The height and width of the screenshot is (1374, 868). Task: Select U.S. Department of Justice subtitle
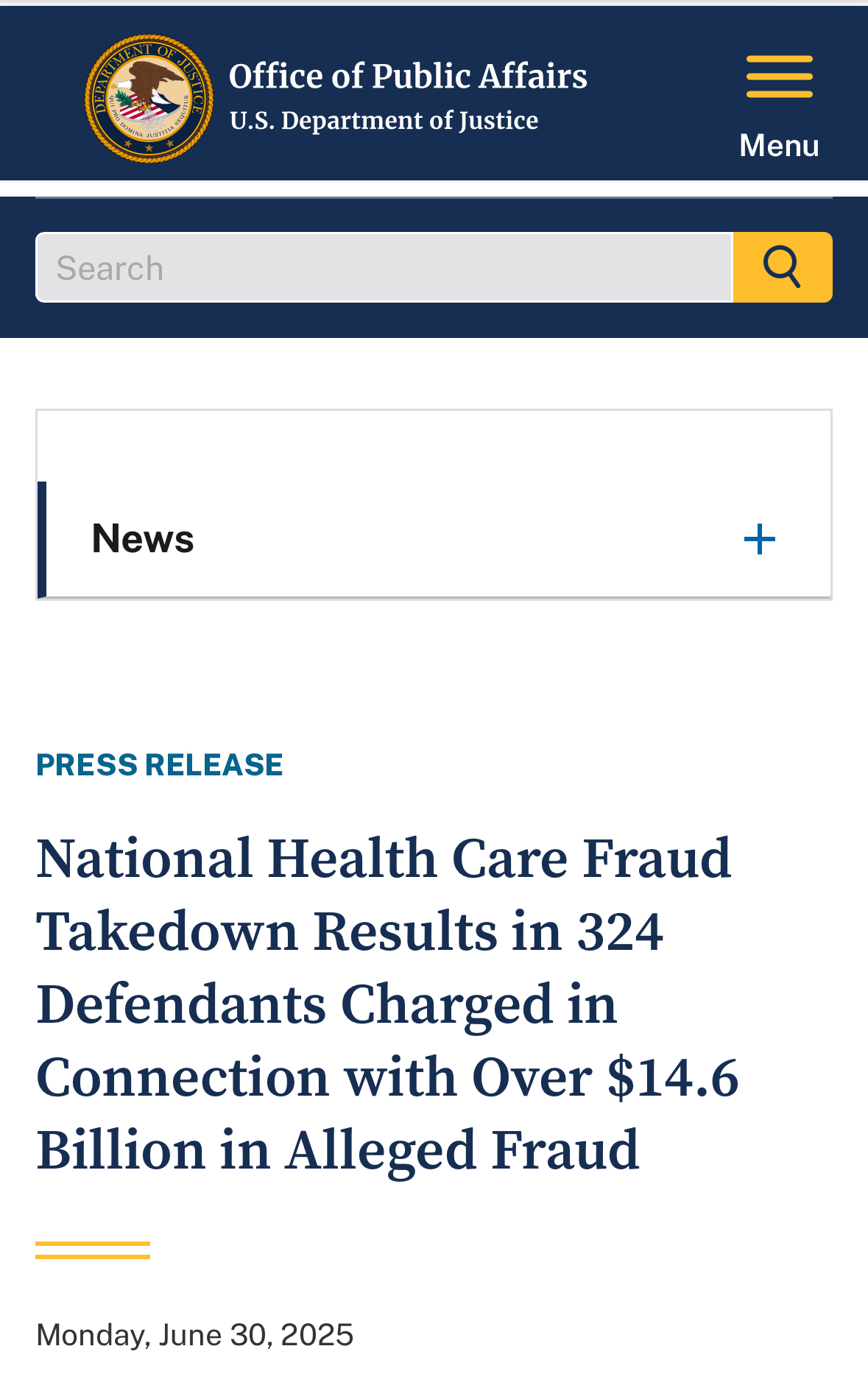pos(384,121)
